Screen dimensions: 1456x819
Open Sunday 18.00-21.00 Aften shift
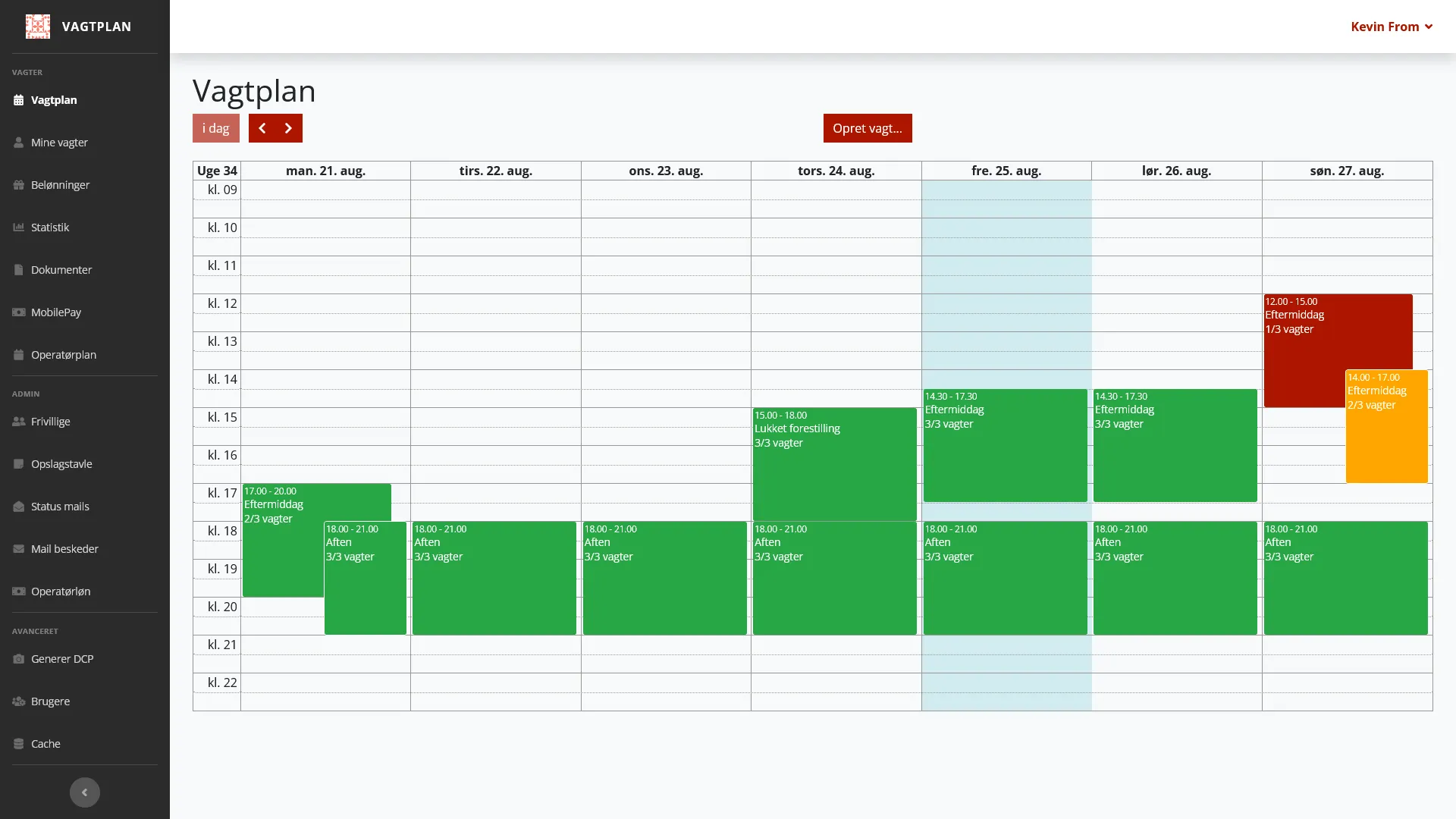1346,578
